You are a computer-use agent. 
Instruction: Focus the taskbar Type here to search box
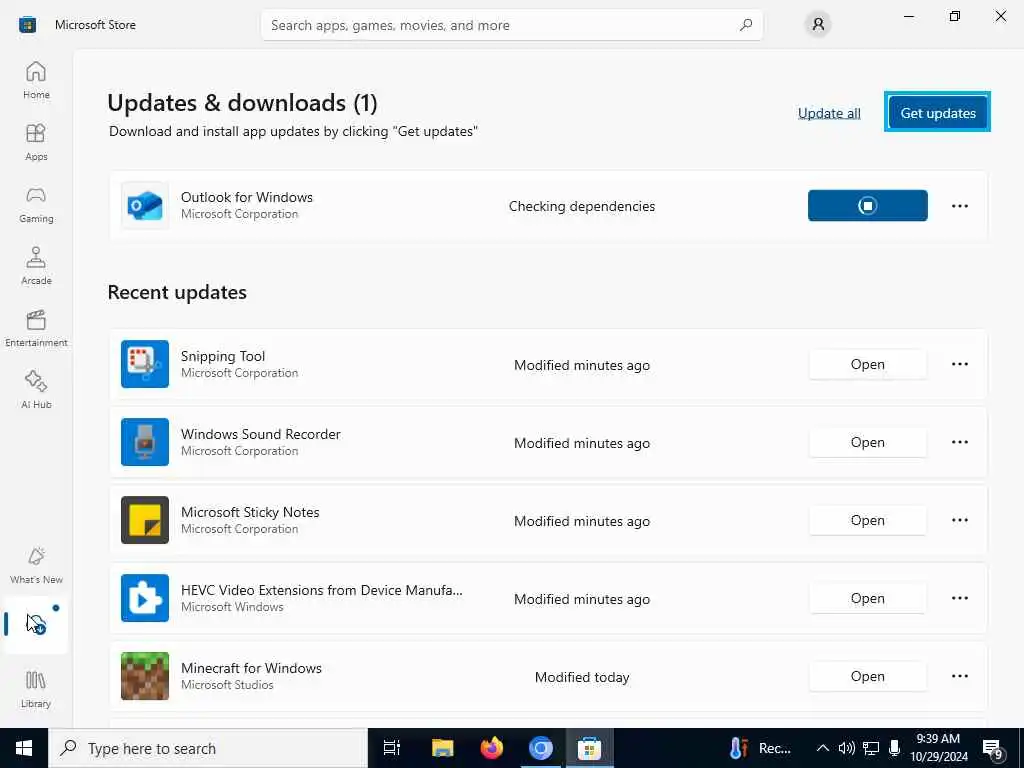208,748
